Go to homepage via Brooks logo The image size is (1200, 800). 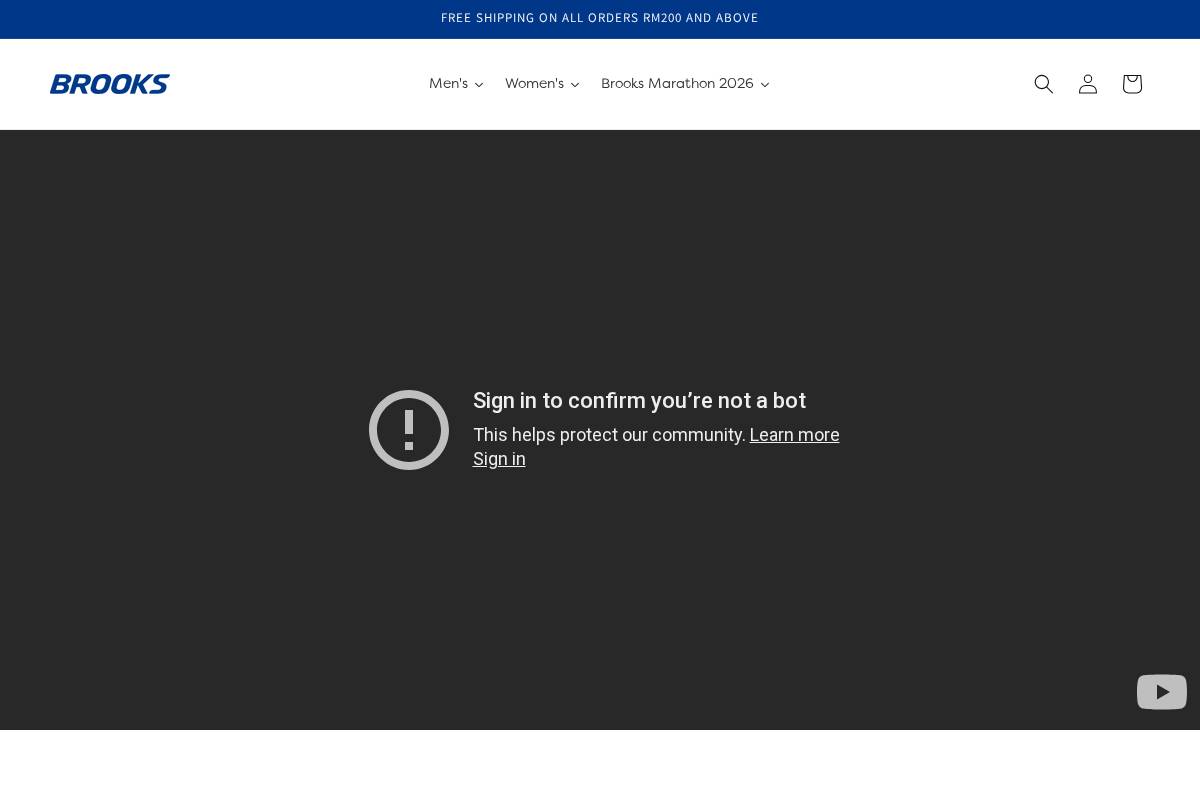click(x=110, y=84)
